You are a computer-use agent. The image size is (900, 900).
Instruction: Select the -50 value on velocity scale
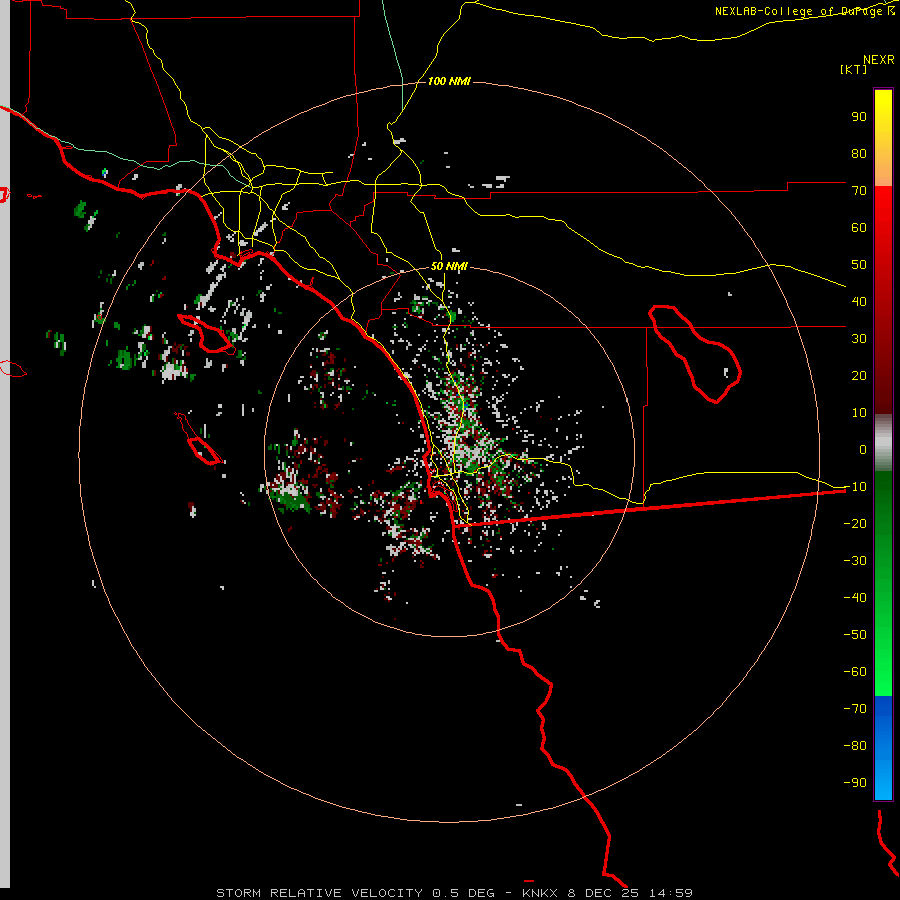pyautogui.click(x=855, y=634)
